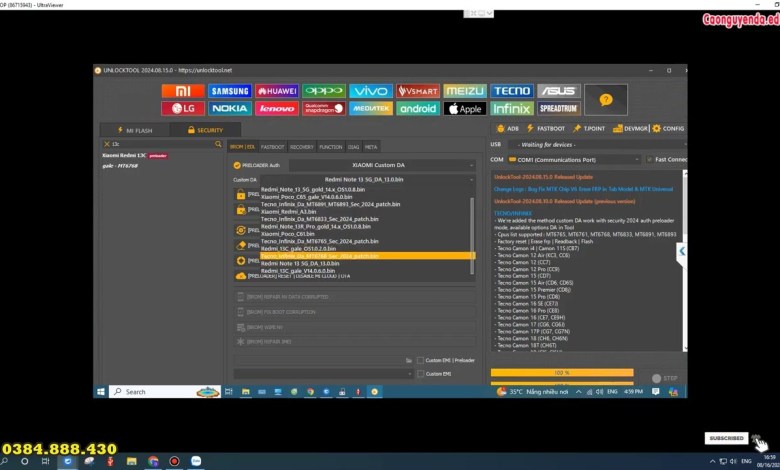Select the Meizu brand icon
The width and height of the screenshot is (780, 470).
[x=465, y=91]
